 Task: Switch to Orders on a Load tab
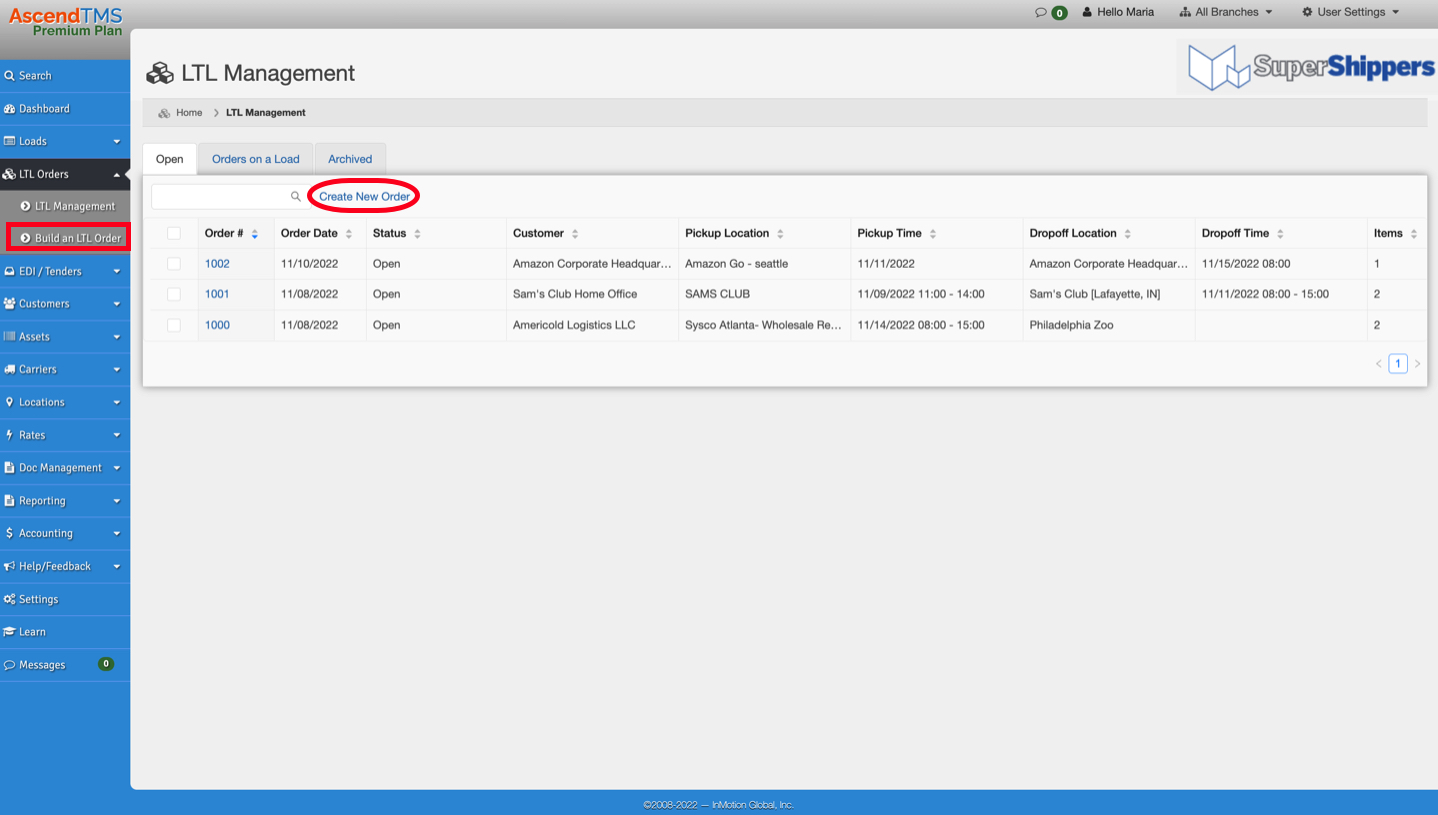256,159
